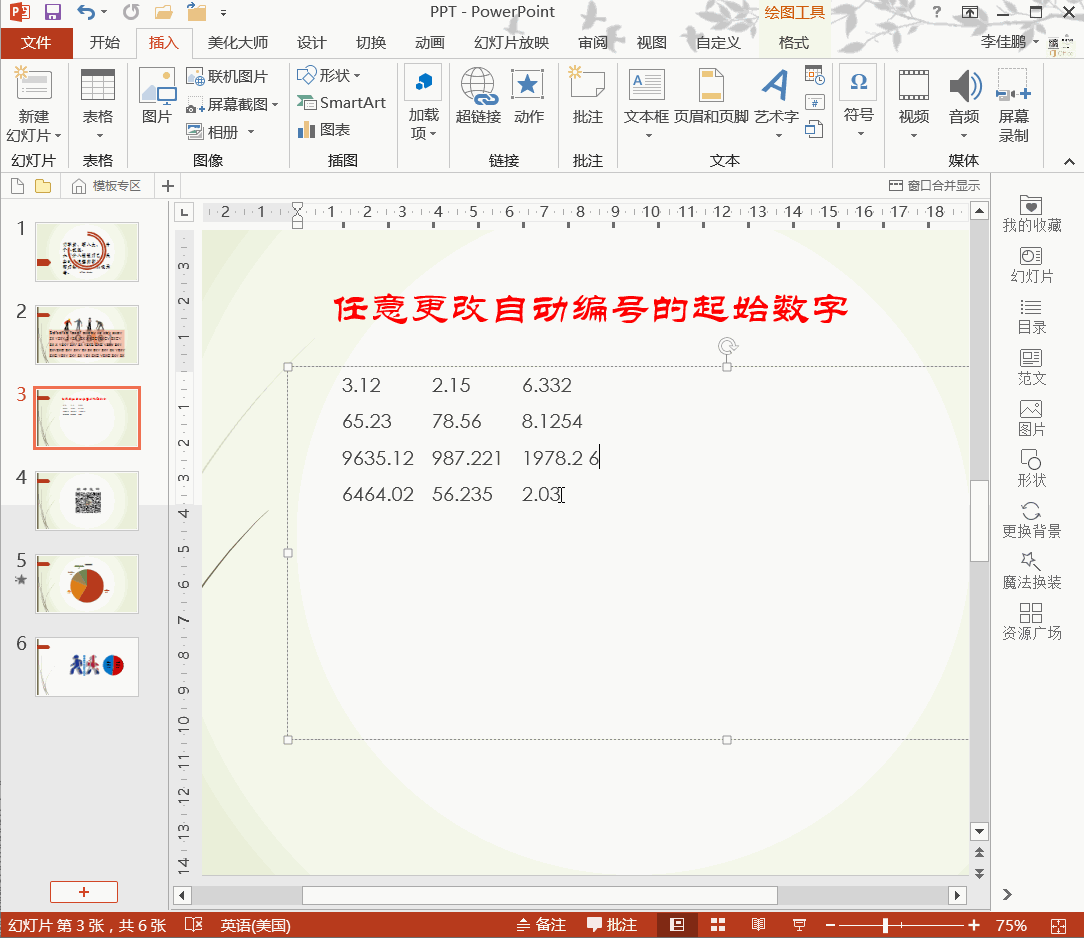Screen dimensions: 1084x938
Task: Switch to Reading view
Action: pyautogui.click(x=758, y=925)
